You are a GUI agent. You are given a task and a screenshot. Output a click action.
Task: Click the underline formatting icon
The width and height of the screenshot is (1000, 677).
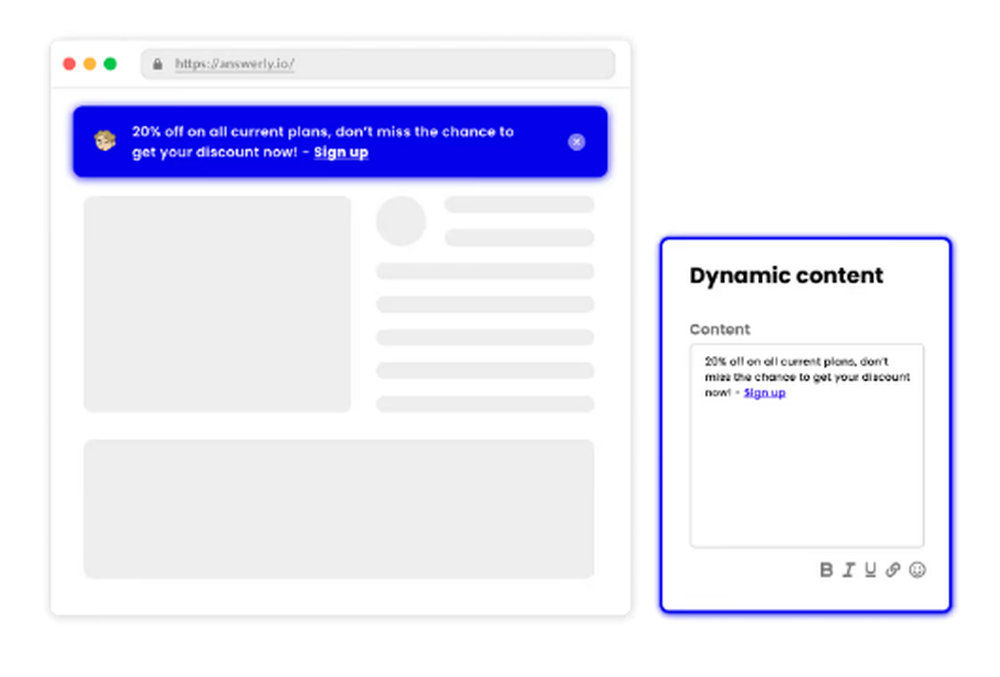(x=870, y=570)
